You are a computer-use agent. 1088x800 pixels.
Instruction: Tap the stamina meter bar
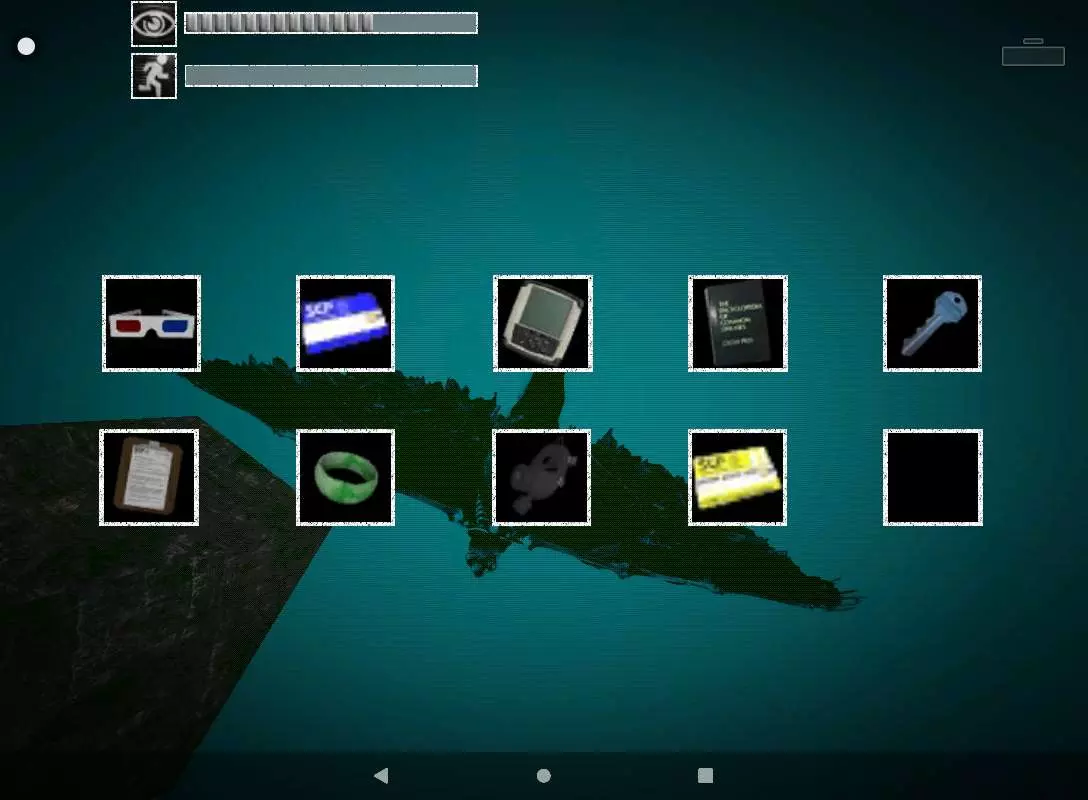click(x=331, y=76)
